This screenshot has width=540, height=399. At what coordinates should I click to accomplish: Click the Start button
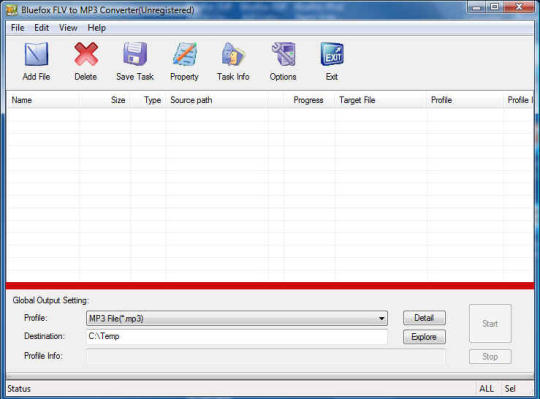tap(490, 324)
